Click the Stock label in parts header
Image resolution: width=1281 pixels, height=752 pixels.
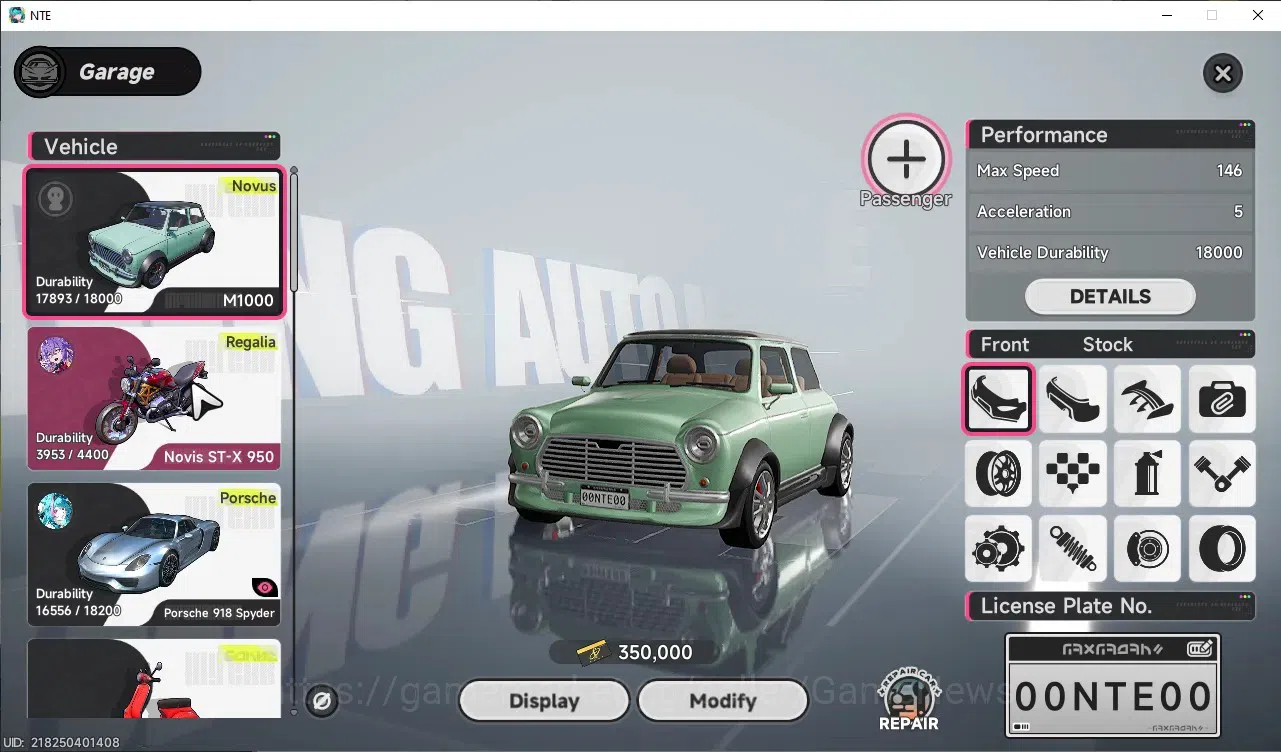pyautogui.click(x=1108, y=344)
